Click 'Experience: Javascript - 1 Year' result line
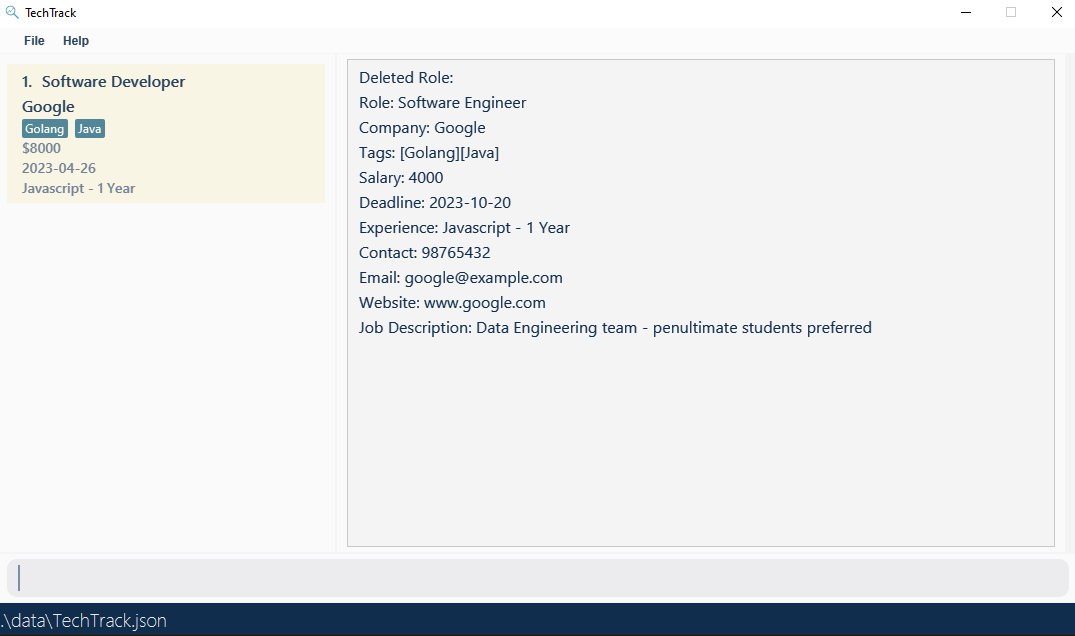 click(464, 228)
